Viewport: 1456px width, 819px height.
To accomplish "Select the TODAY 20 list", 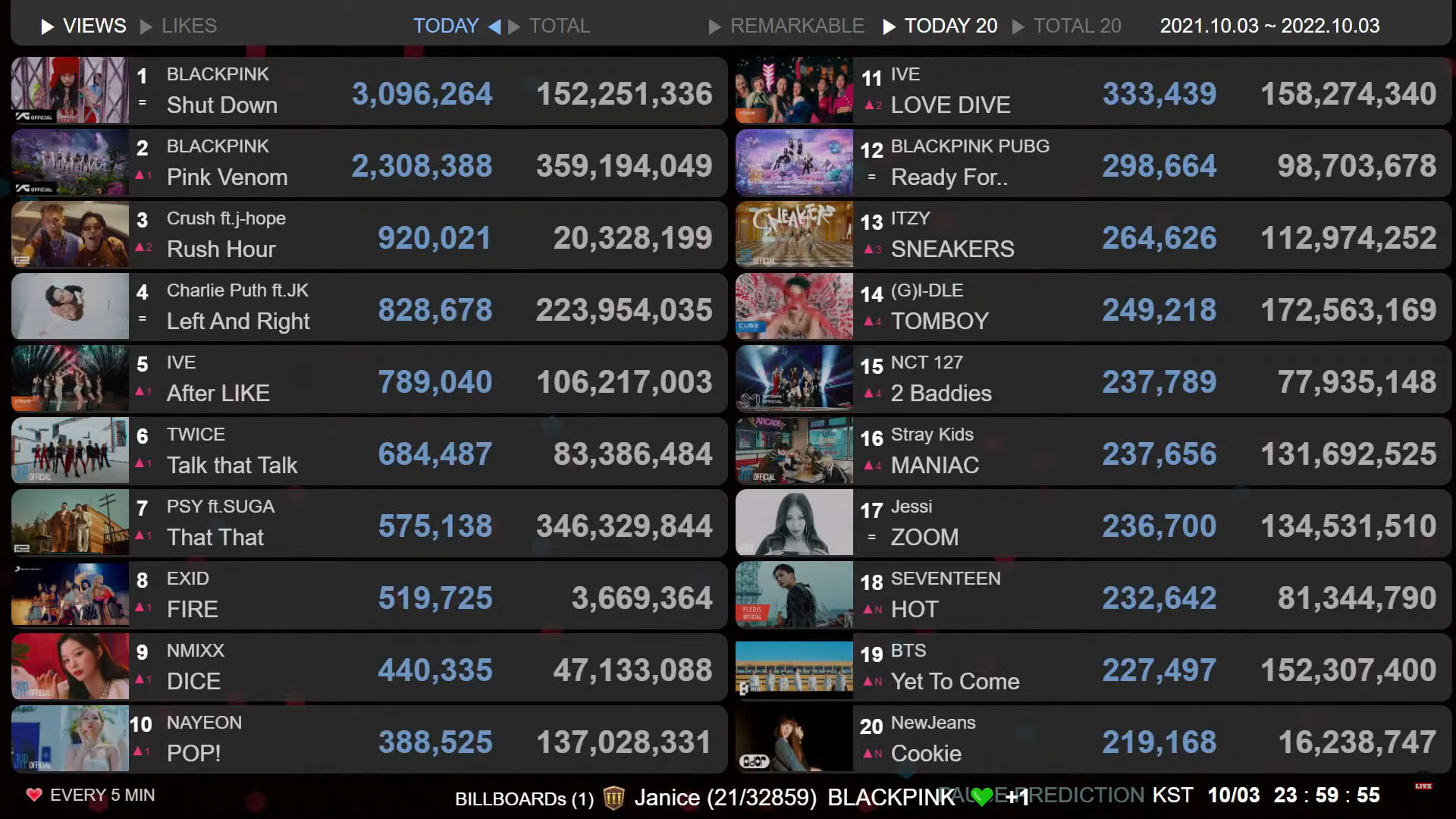I will coord(951,26).
